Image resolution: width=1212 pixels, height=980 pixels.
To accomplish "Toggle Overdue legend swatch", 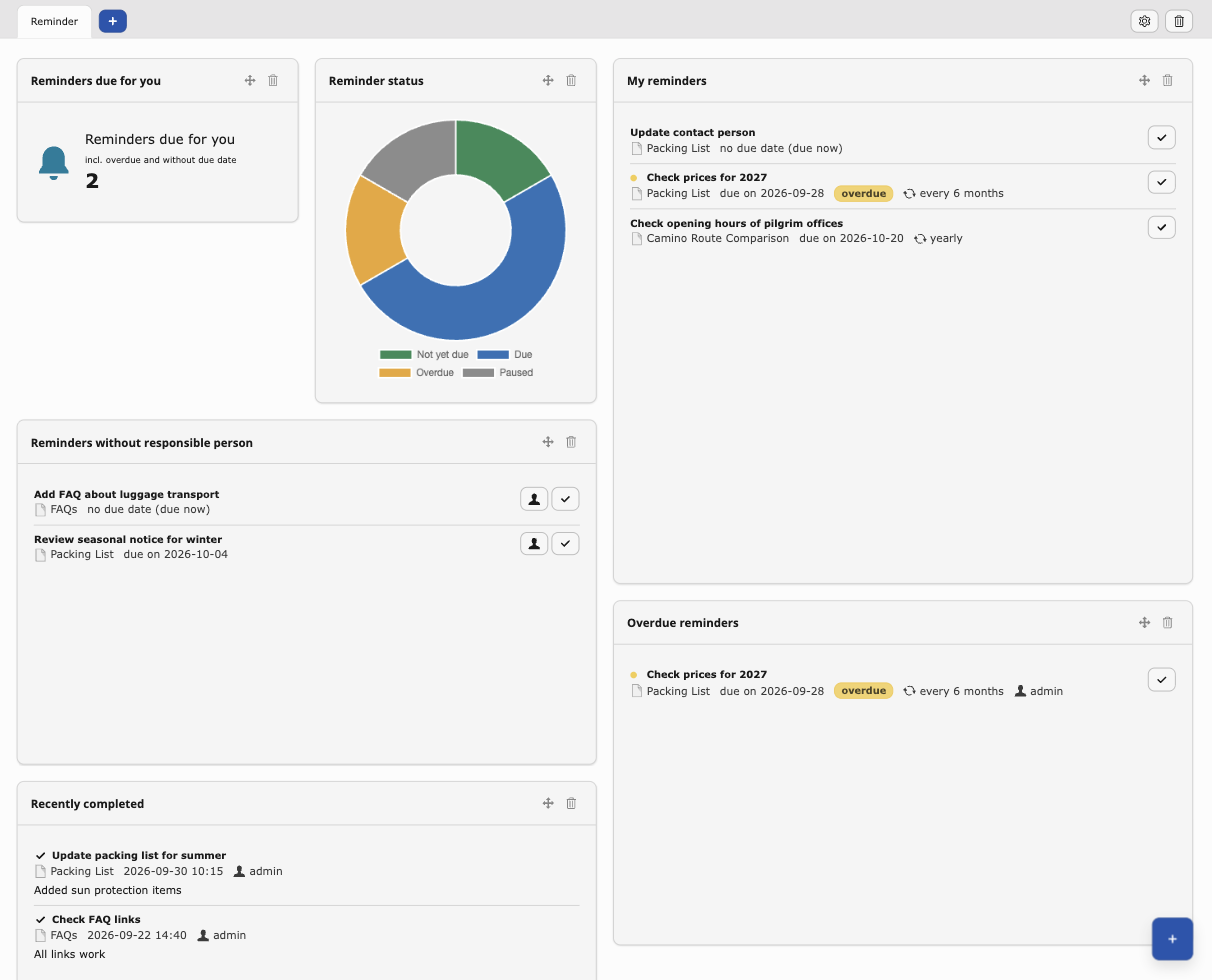I will pos(395,373).
